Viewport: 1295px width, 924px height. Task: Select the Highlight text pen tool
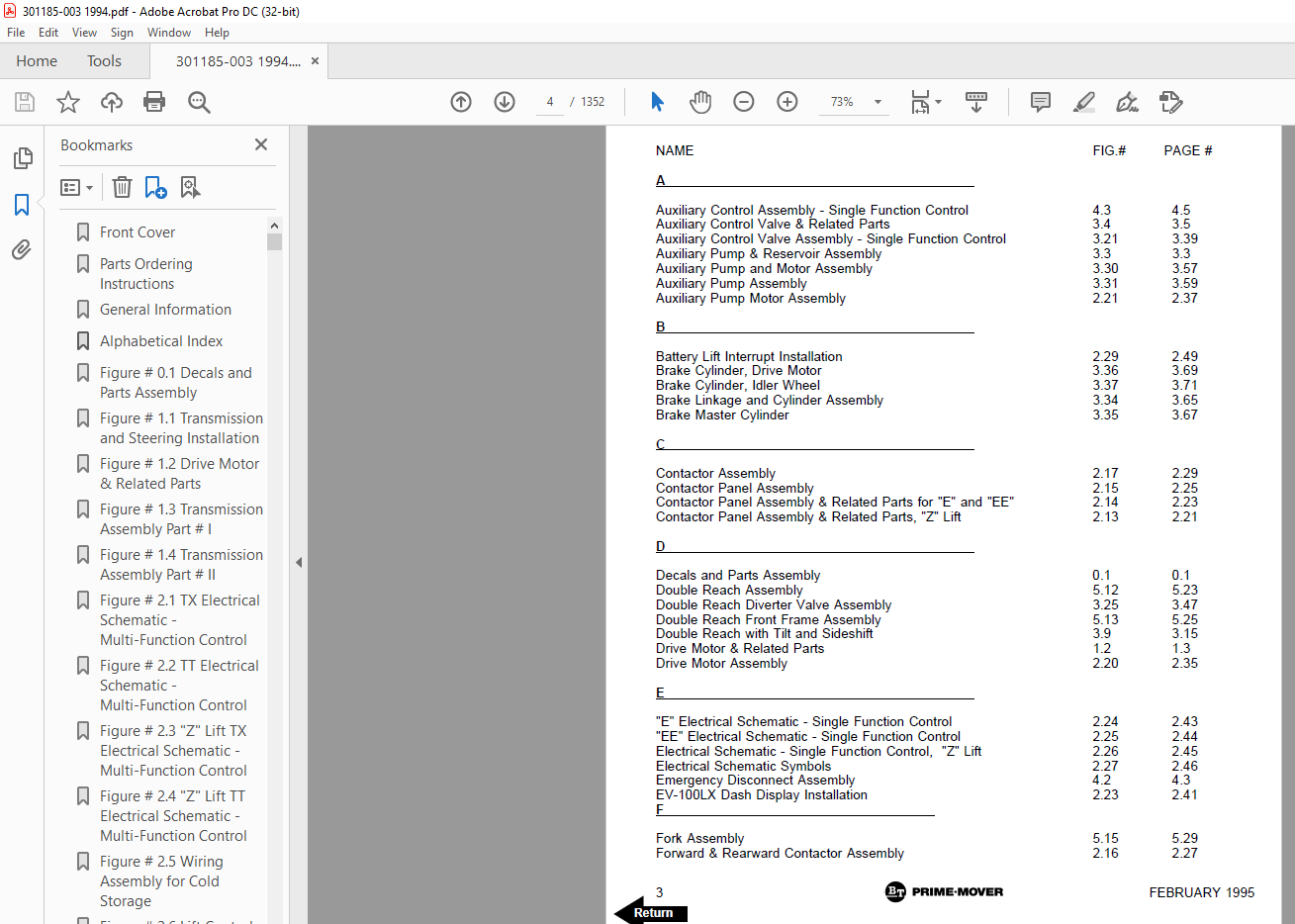1084,102
